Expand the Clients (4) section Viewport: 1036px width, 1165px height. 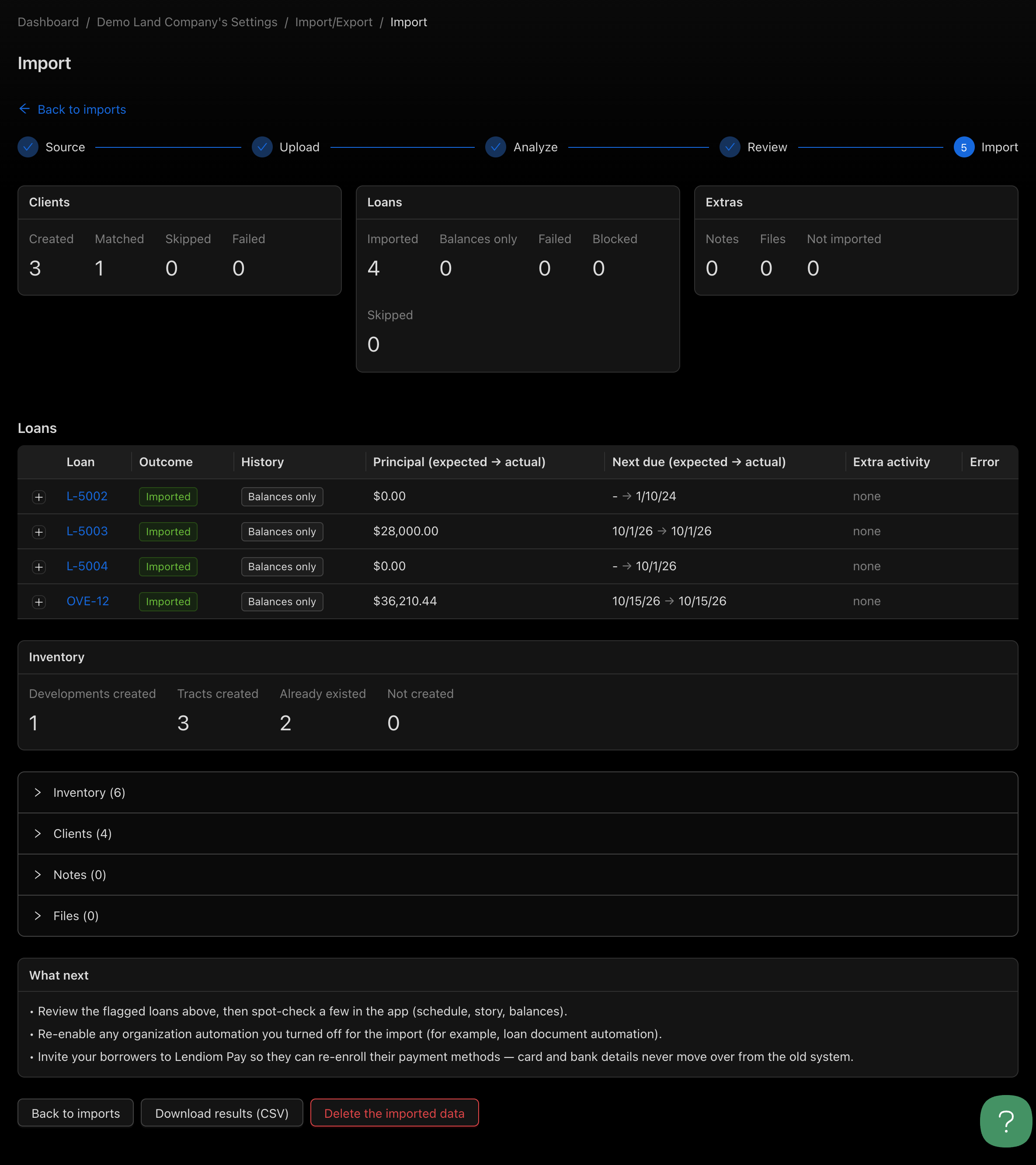click(518, 833)
